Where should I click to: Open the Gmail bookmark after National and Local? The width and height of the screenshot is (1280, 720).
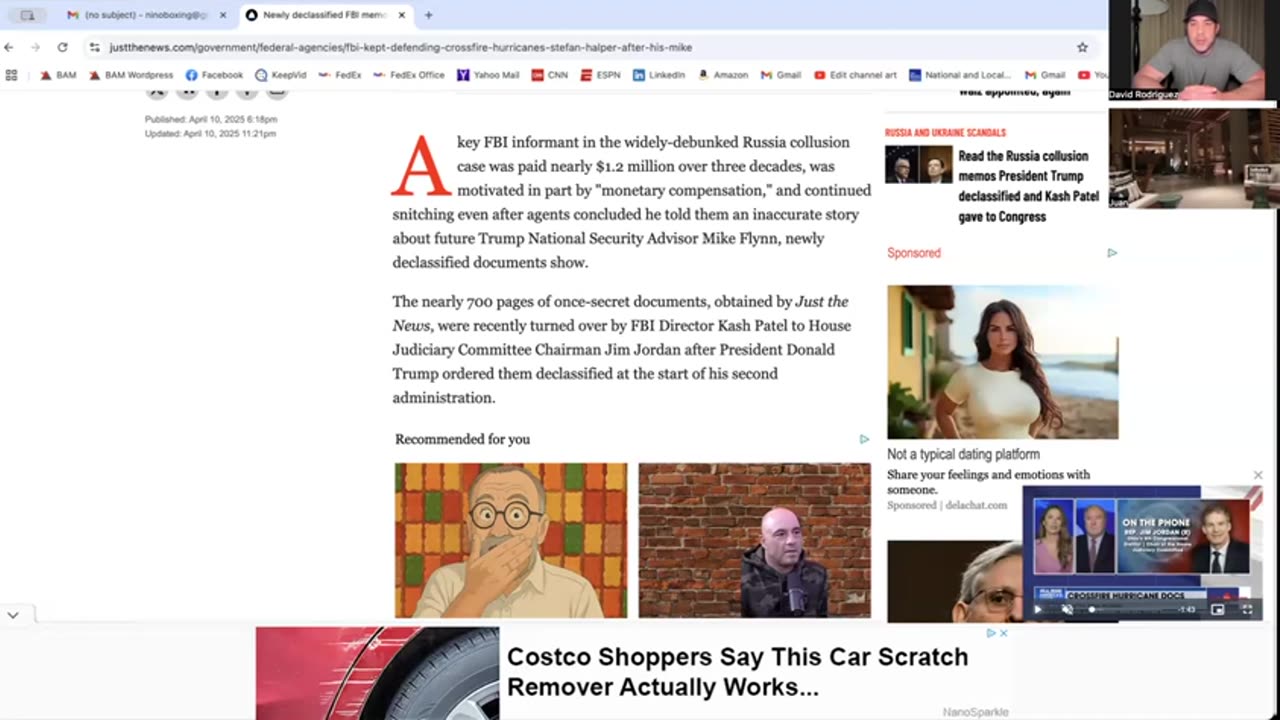pos(1045,75)
